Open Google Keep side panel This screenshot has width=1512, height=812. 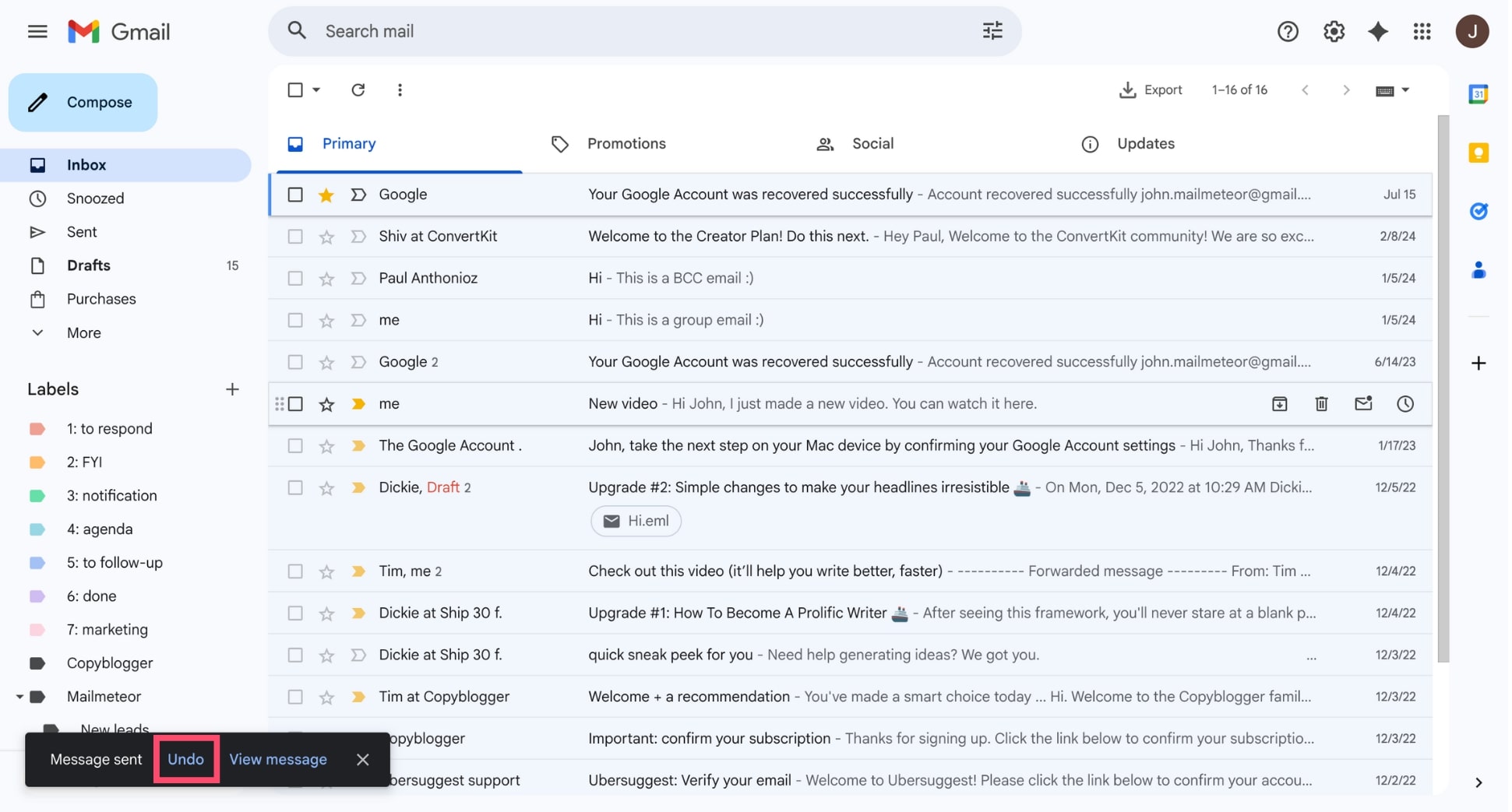pos(1478,153)
